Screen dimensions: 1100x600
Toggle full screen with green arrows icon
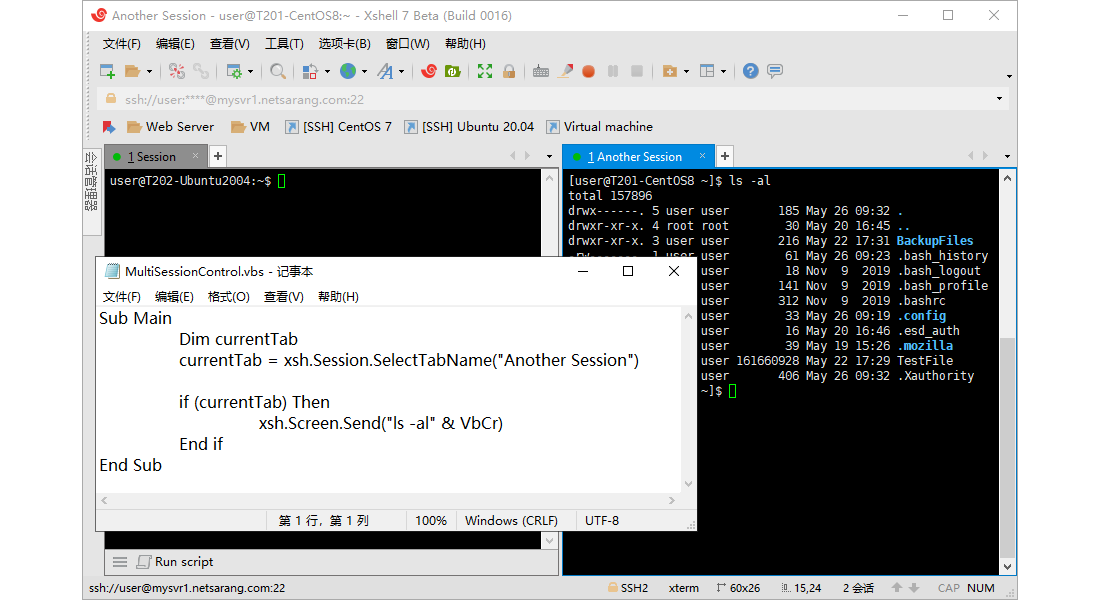[x=485, y=71]
